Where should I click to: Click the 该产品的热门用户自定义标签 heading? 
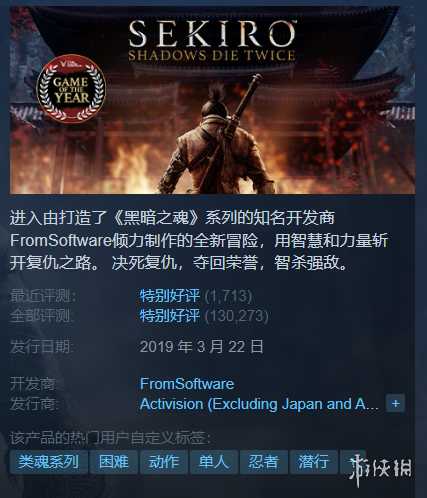110,438
